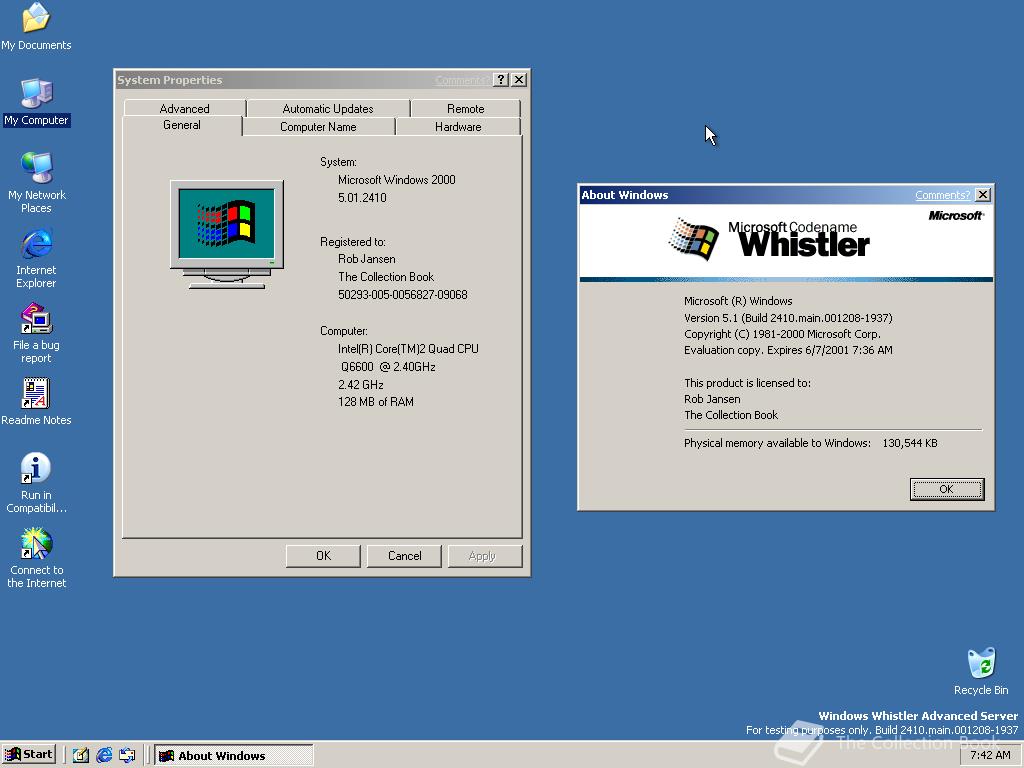
Task: Click the Run in Compatibility shortcut
Action: (x=36, y=483)
